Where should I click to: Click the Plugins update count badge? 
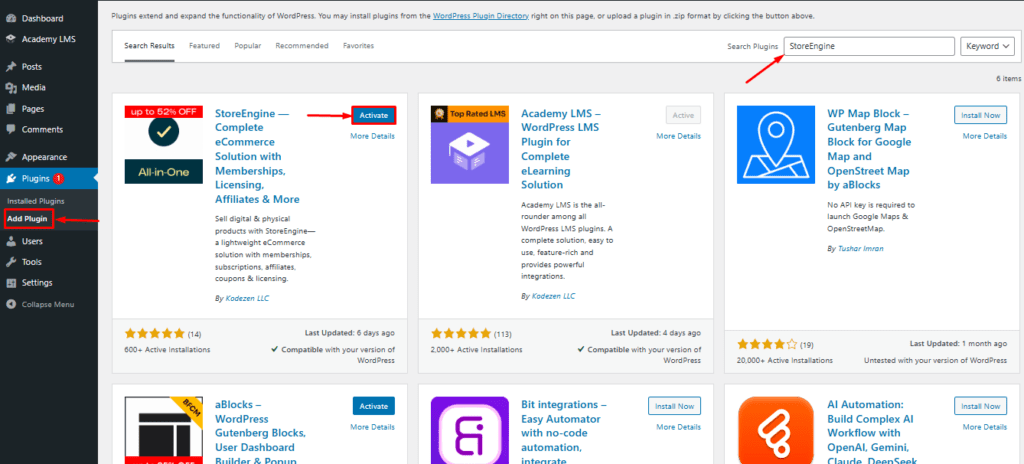tap(58, 178)
